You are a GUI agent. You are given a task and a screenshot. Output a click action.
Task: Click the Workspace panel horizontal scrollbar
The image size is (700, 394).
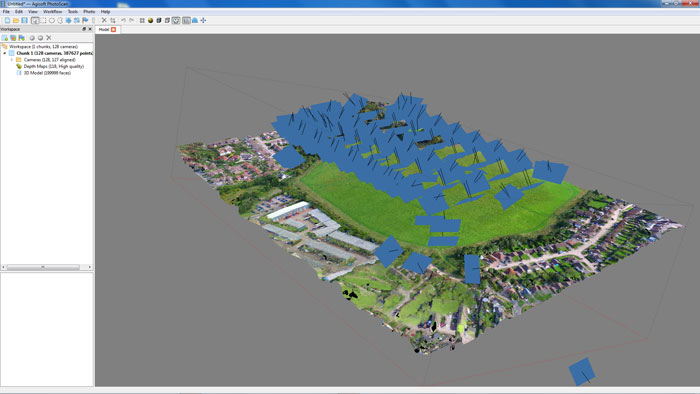tap(46, 267)
